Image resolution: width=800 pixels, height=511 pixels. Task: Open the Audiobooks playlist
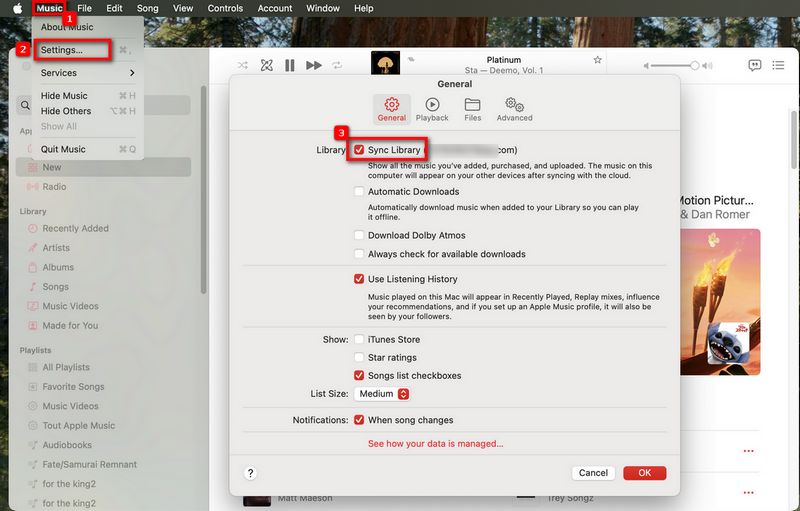tap(104, 445)
